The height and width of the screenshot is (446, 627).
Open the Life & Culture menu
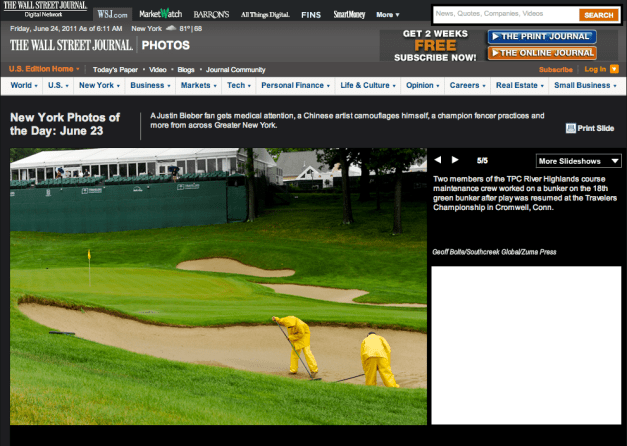[x=367, y=86]
